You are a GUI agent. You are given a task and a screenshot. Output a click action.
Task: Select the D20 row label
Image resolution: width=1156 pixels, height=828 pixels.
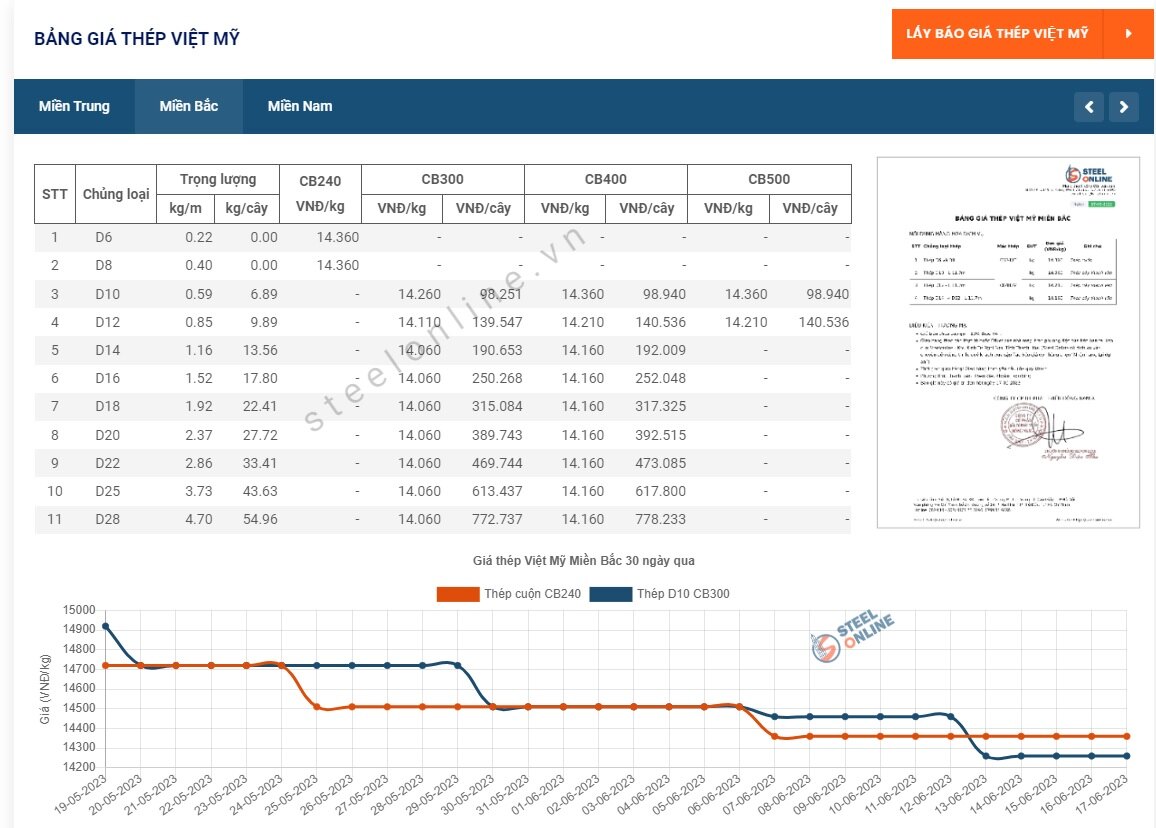108,435
